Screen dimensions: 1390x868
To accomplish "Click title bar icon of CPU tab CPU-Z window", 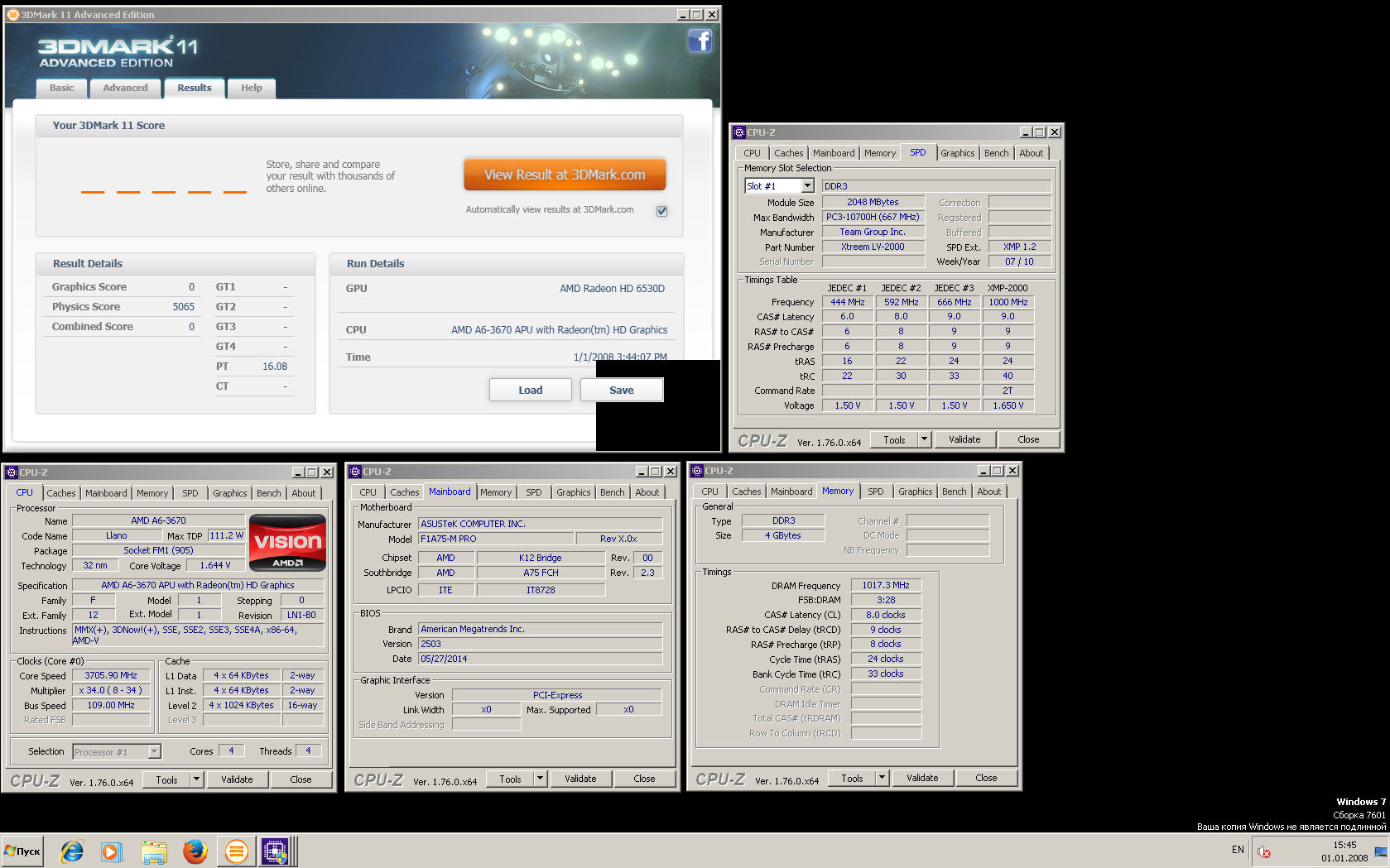I will click(x=12, y=472).
